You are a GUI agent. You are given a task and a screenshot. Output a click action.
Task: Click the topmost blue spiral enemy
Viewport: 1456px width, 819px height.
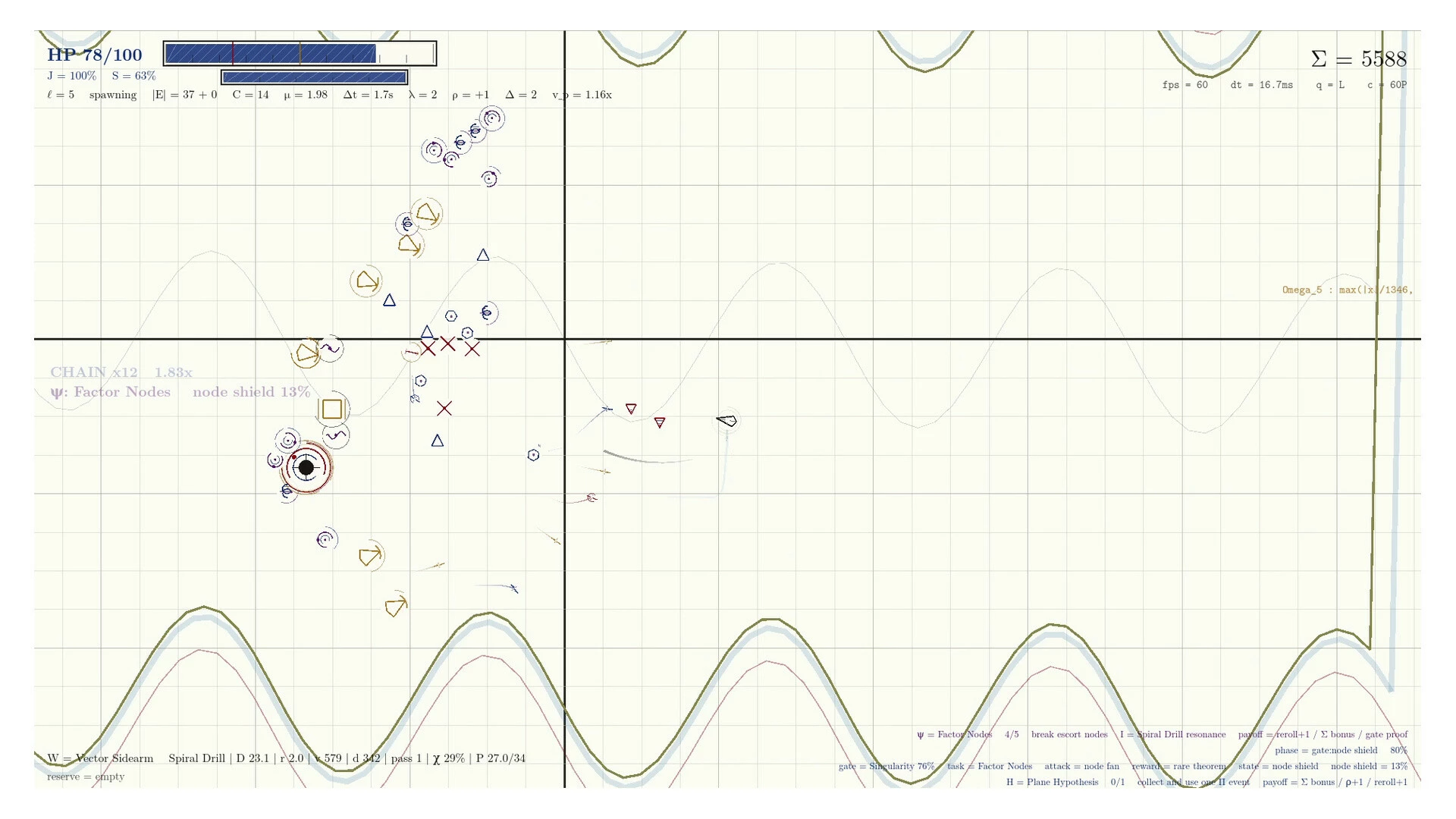coord(492,118)
